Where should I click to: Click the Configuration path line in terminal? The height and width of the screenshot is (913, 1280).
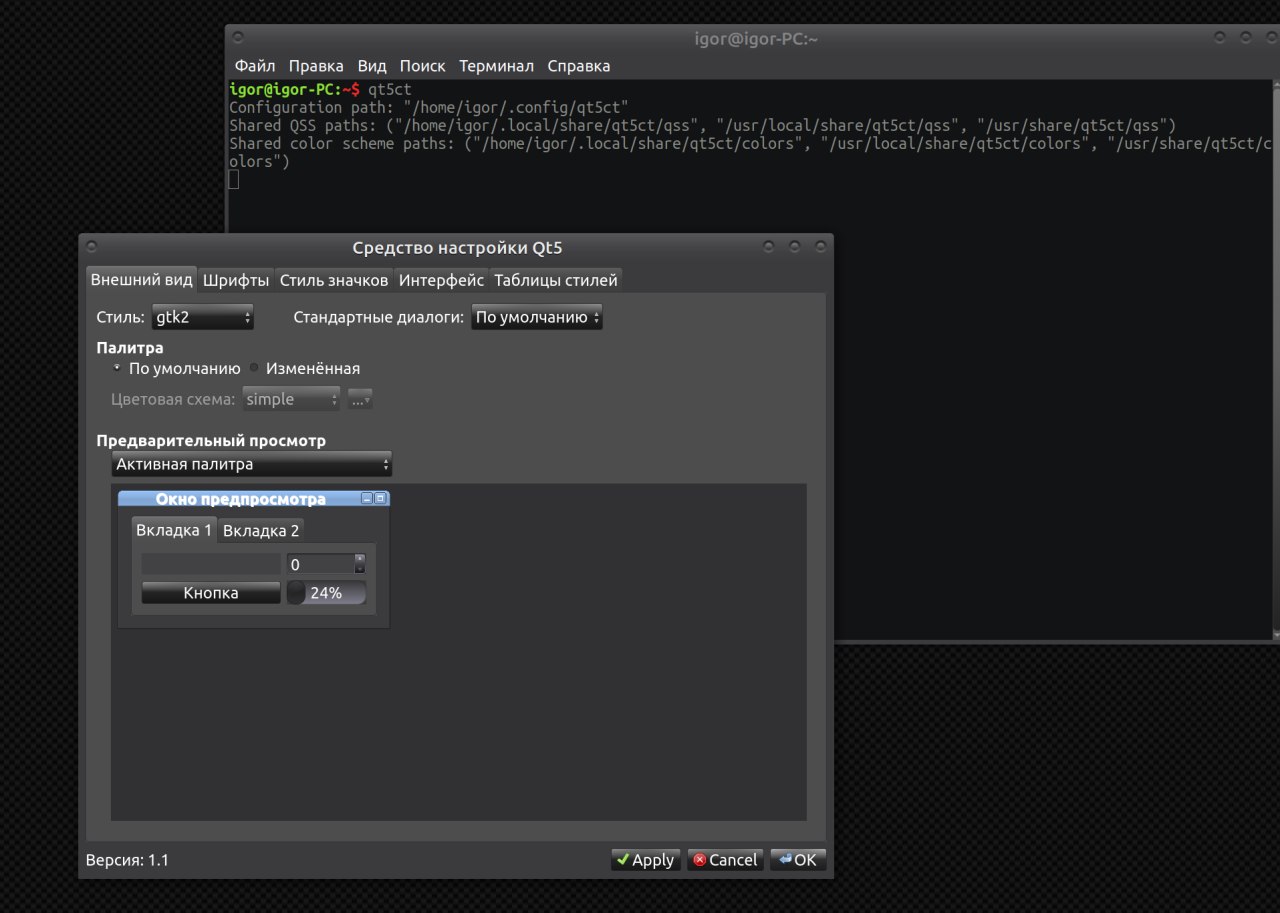point(429,108)
